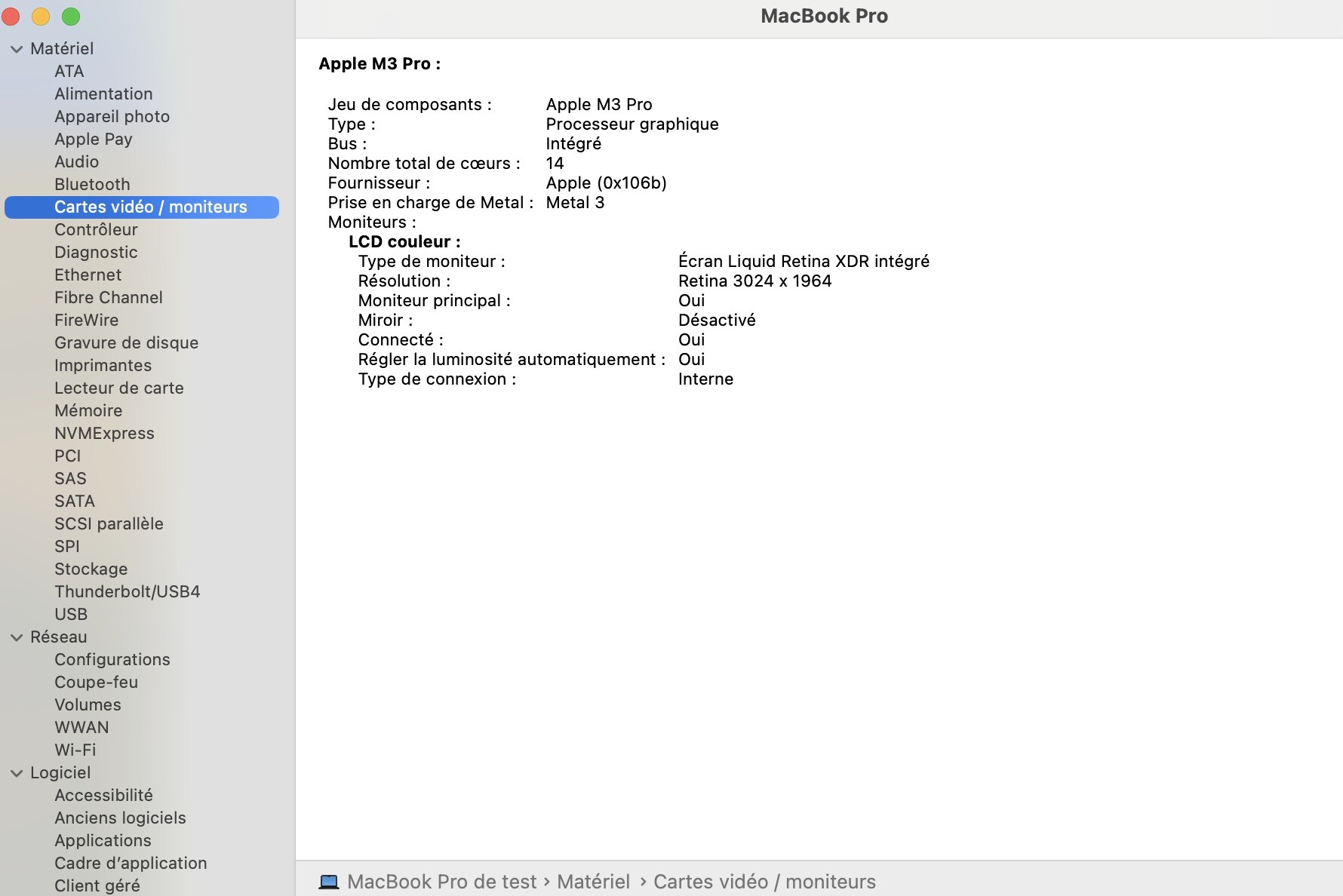Open the NVMExpress section
Screen dimensions: 1343x896
tap(104, 433)
